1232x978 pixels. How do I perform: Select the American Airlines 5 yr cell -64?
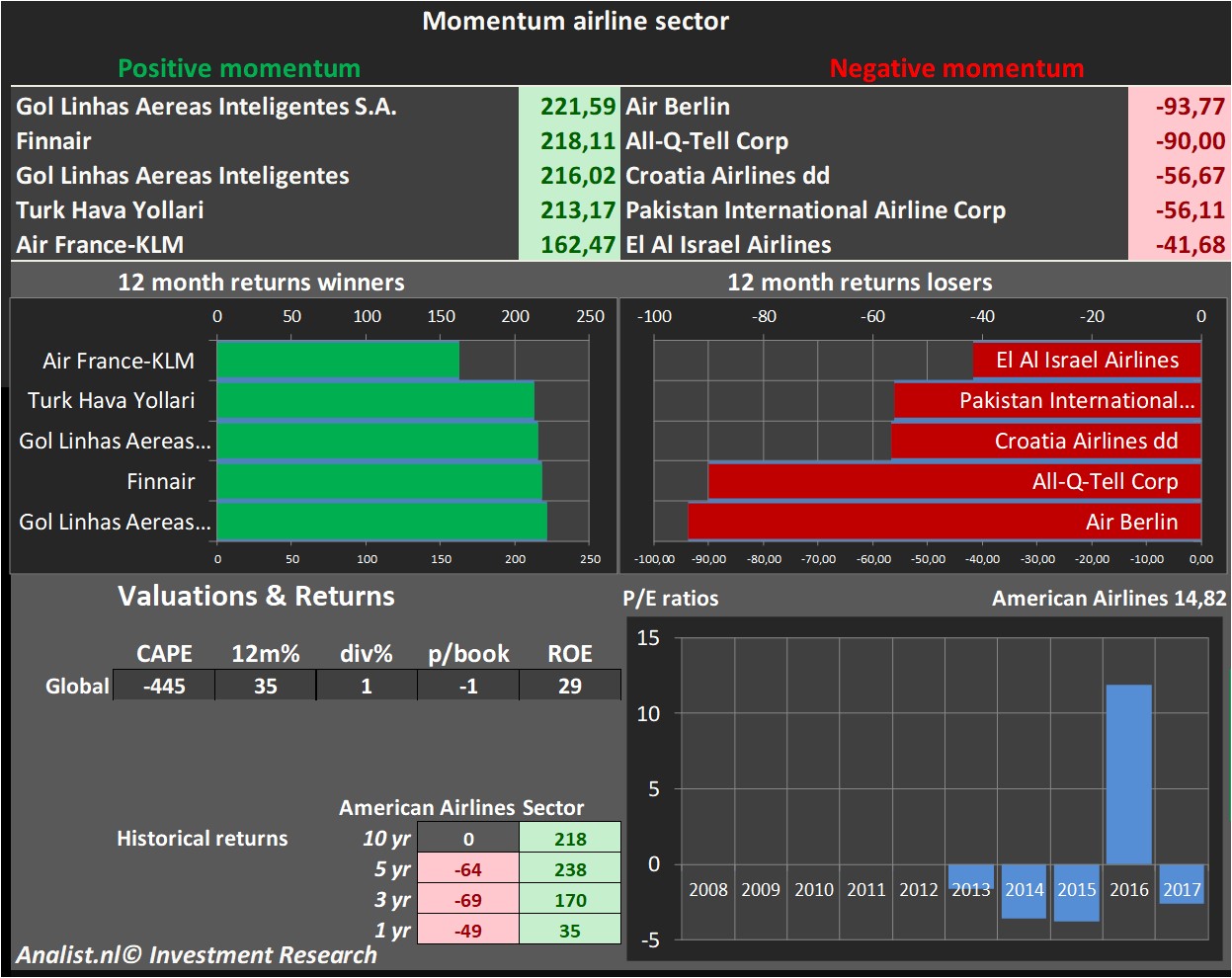click(x=468, y=869)
